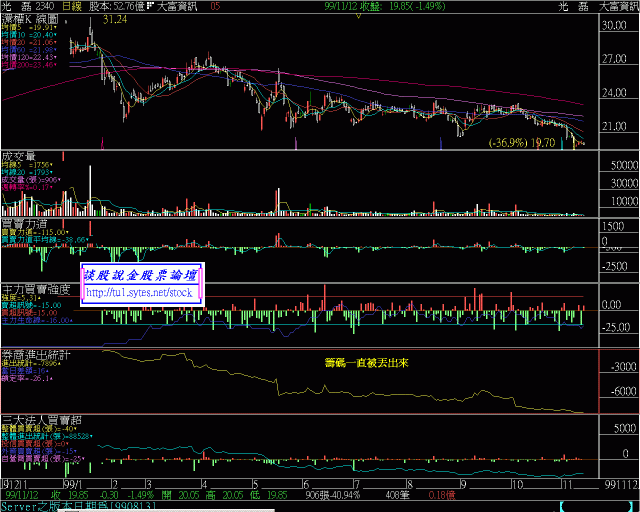Click the 賣超訊號=15.00 readout

click(29, 313)
